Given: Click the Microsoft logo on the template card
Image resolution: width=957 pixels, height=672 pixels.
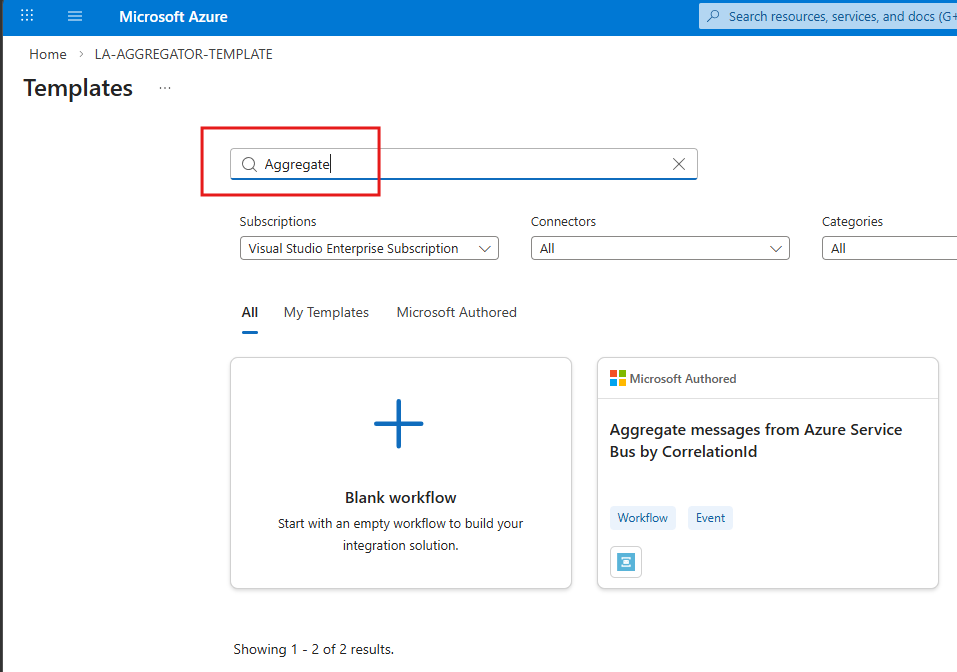Looking at the screenshot, I should point(618,378).
